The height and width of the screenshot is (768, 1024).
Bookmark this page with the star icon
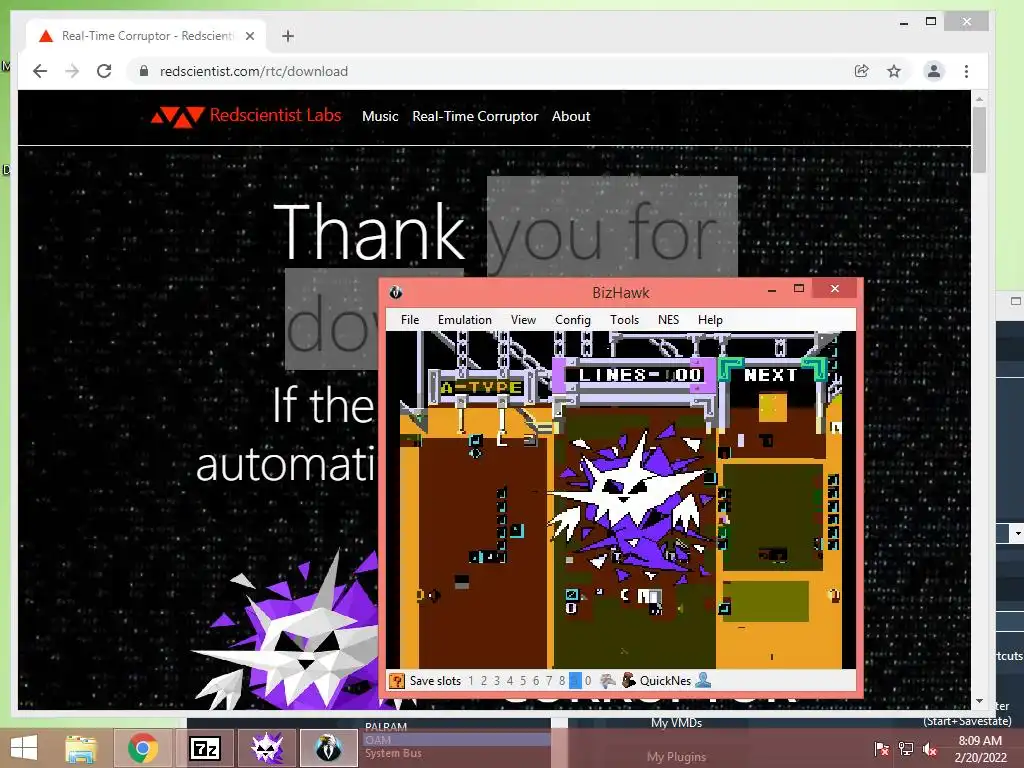tap(894, 71)
